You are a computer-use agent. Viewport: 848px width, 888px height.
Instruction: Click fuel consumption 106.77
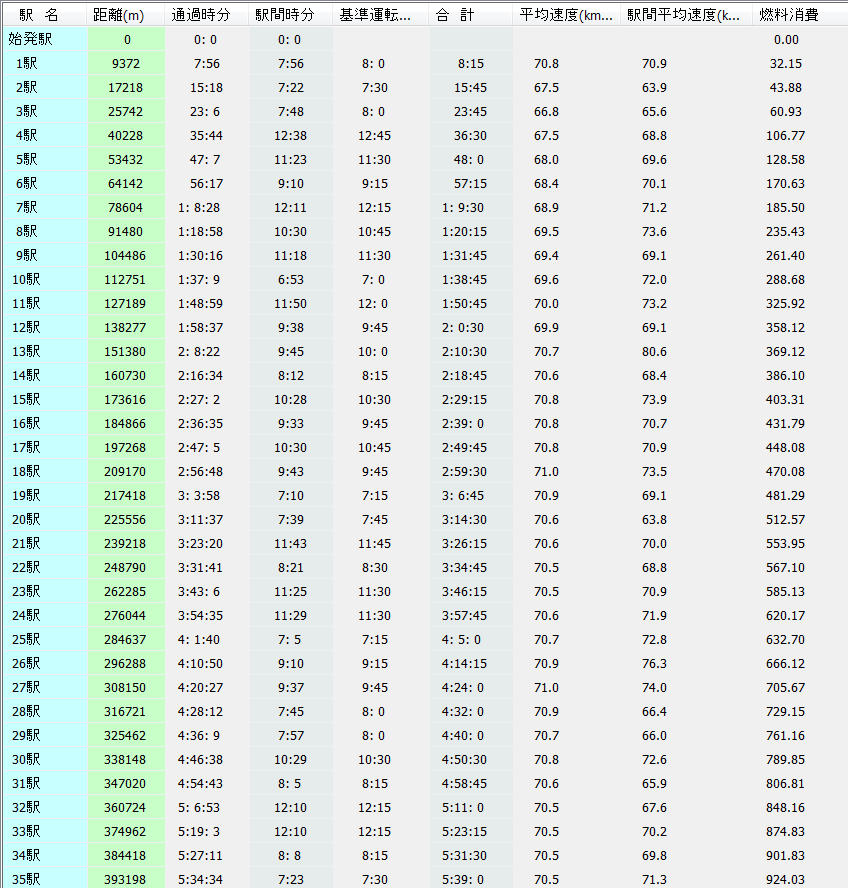(x=785, y=135)
